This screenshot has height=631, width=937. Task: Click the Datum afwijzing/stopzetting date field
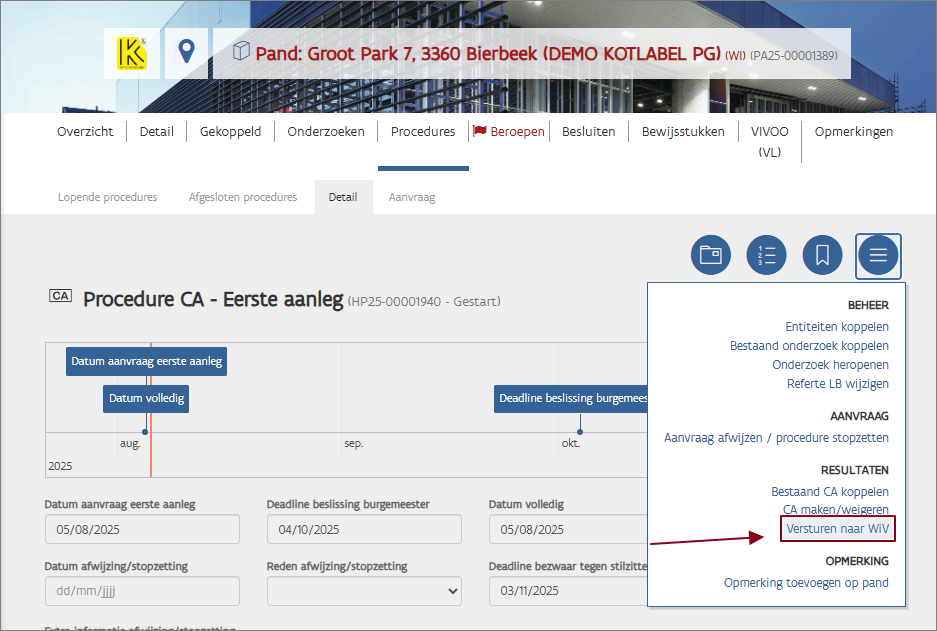point(142,590)
